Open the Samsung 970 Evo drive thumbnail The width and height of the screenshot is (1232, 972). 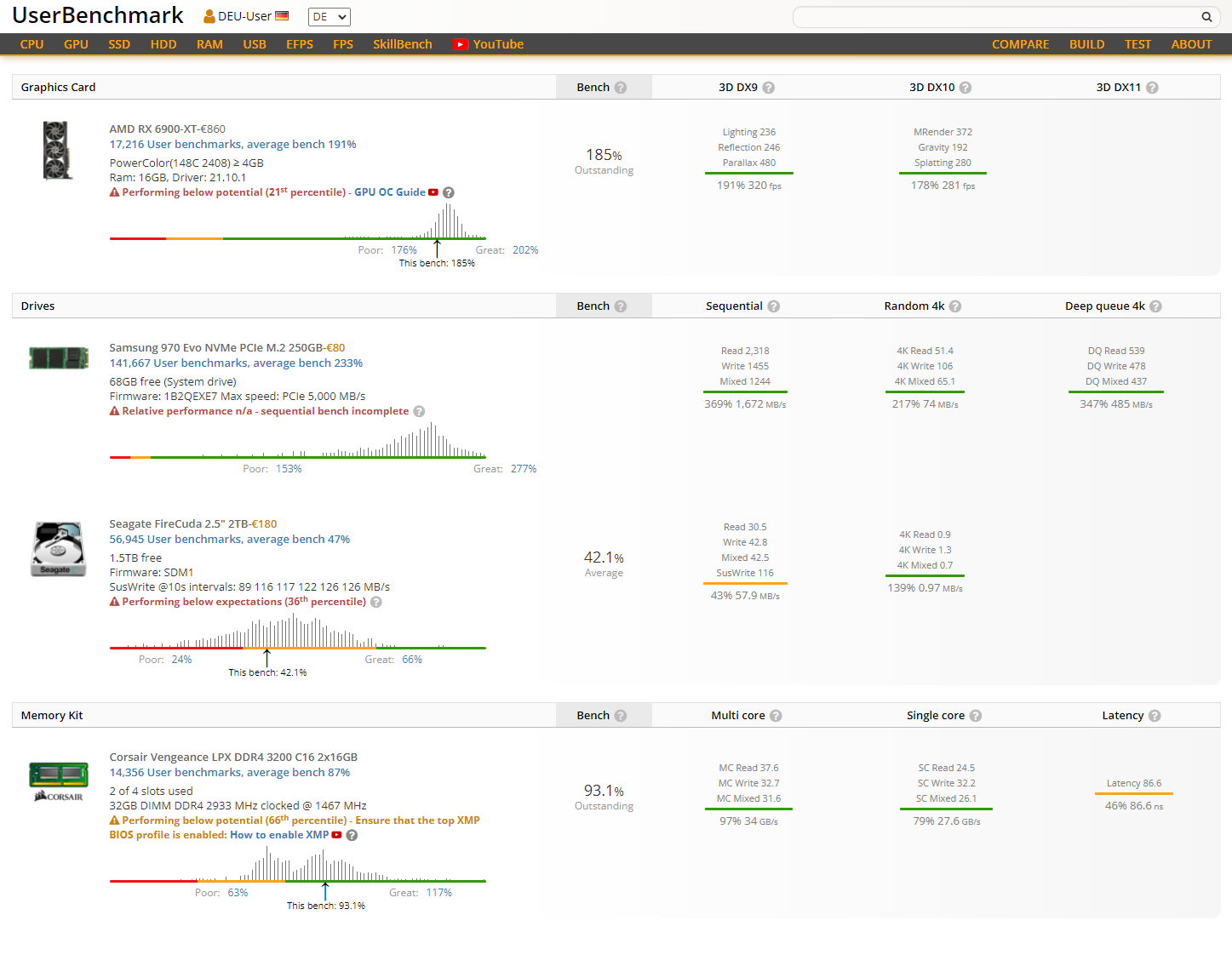[x=59, y=357]
